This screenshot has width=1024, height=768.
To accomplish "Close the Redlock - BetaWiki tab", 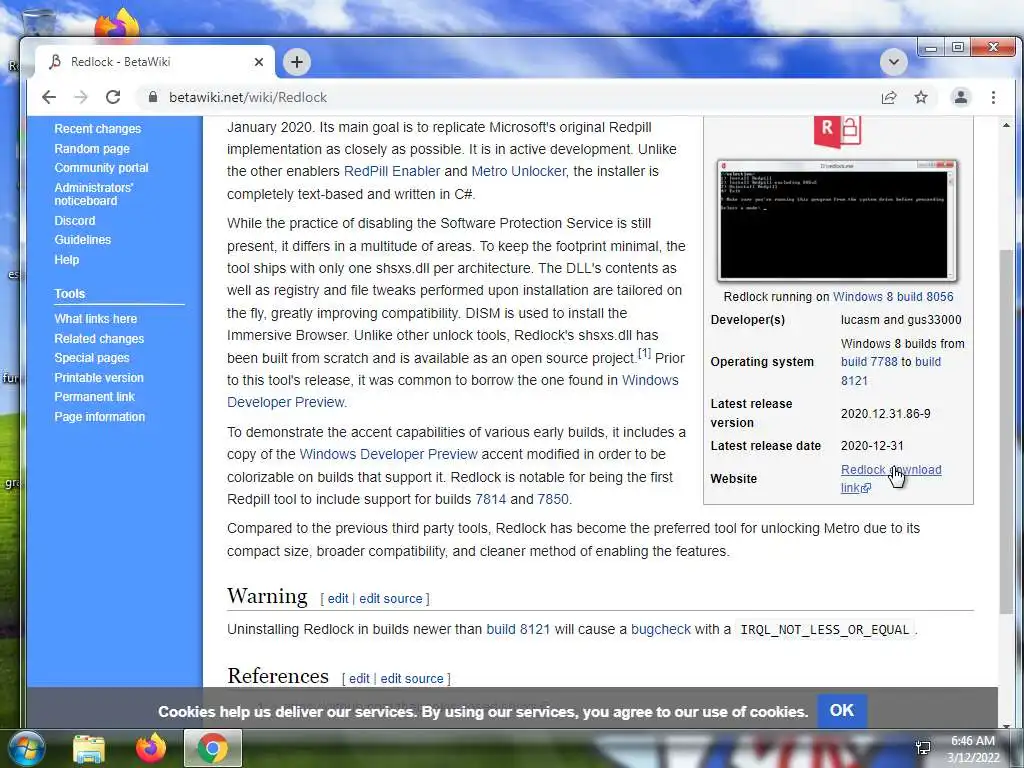I will click(x=259, y=62).
